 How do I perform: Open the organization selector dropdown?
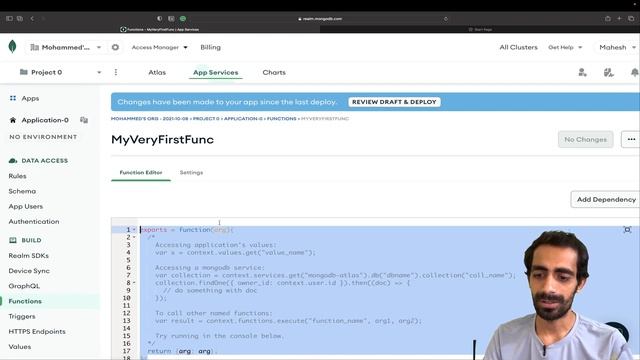(x=65, y=47)
